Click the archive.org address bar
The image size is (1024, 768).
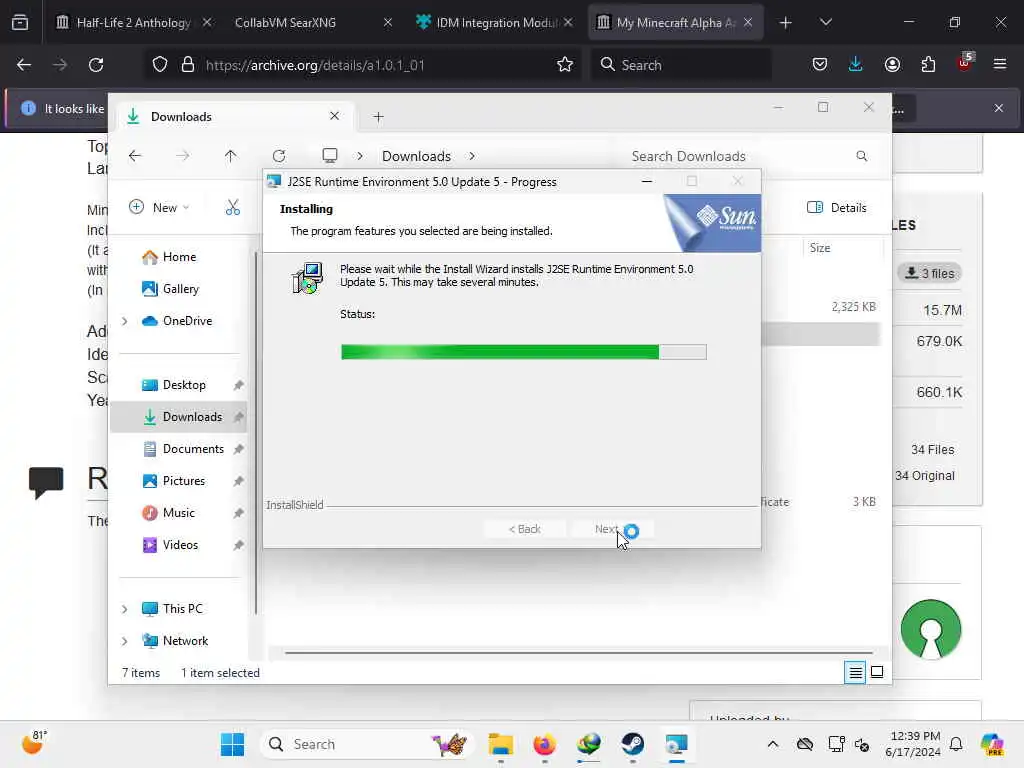(x=362, y=65)
